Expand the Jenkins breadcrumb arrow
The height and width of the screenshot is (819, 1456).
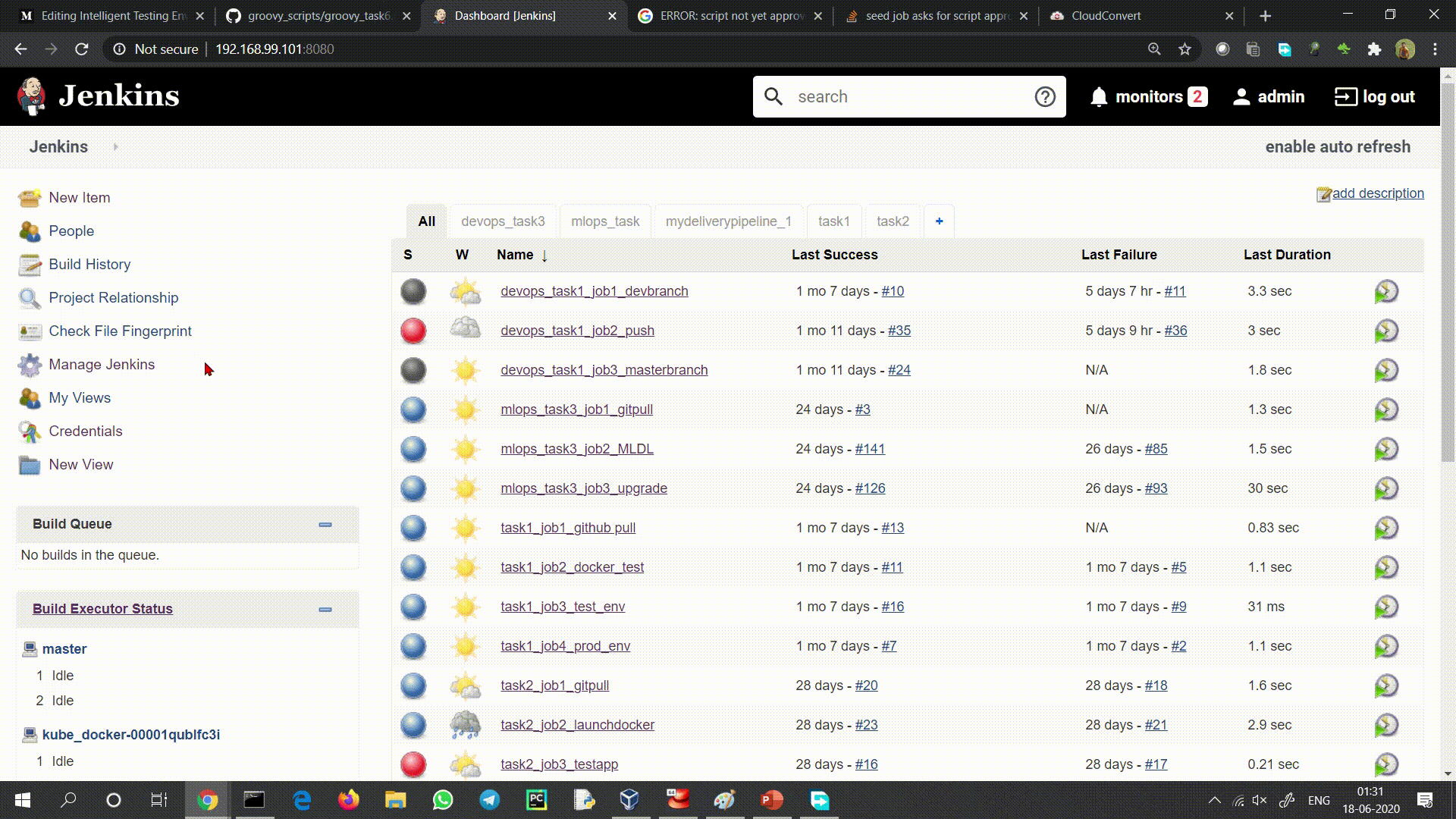[115, 147]
